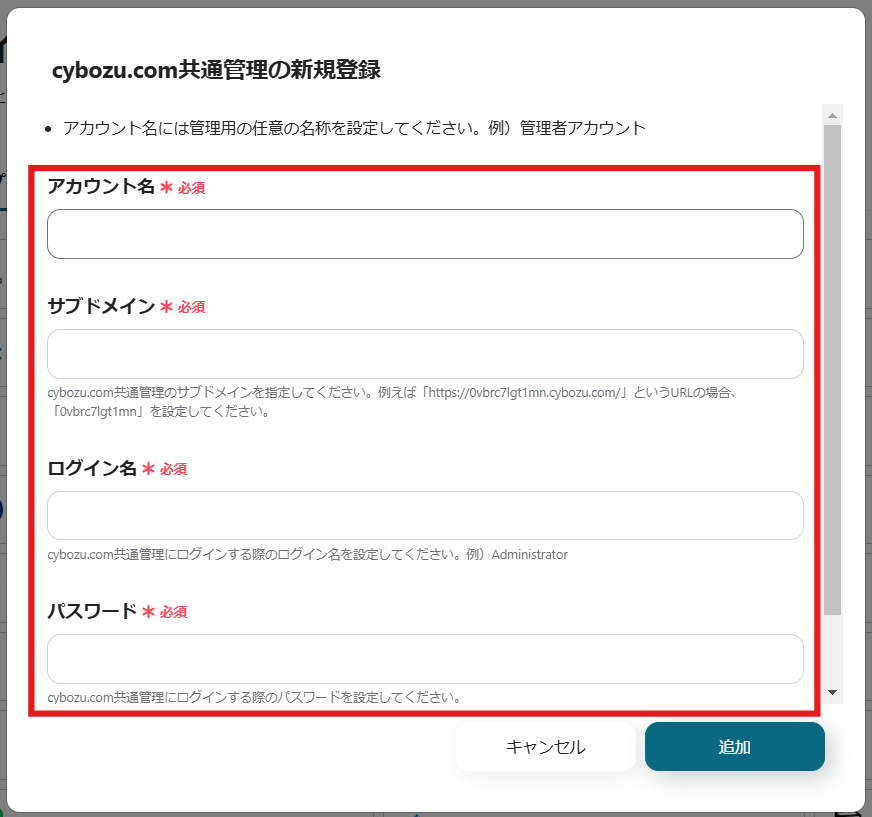Click the 追加 button
The image size is (872, 817).
pos(735,746)
